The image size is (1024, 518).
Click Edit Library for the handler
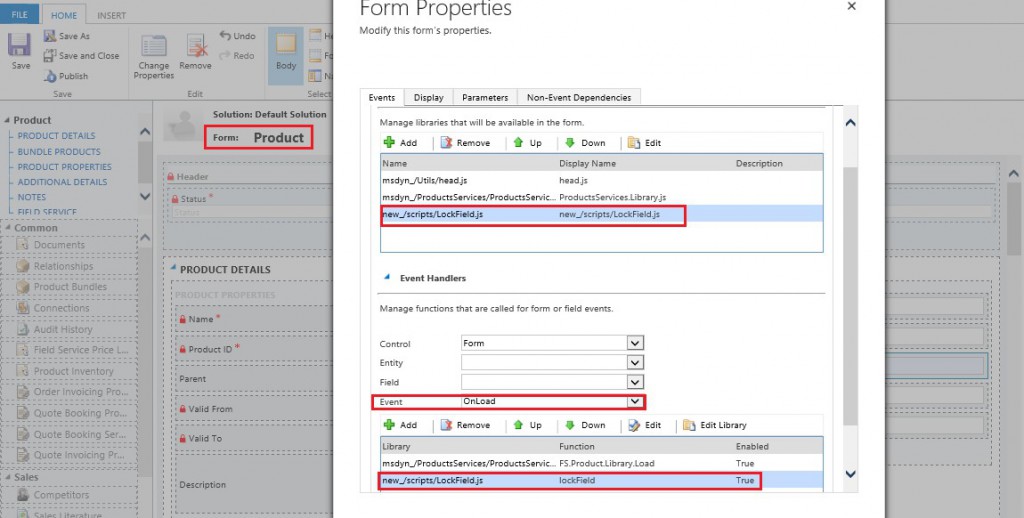point(714,425)
